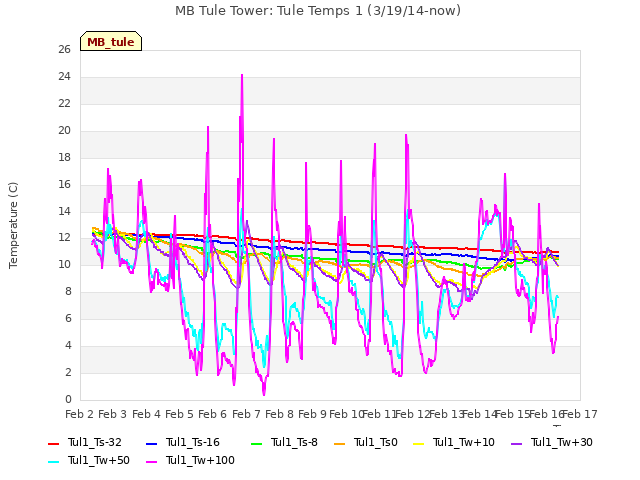640x480 pixels.
Task: Click the 0 y-axis tick label
Action: tap(68, 399)
